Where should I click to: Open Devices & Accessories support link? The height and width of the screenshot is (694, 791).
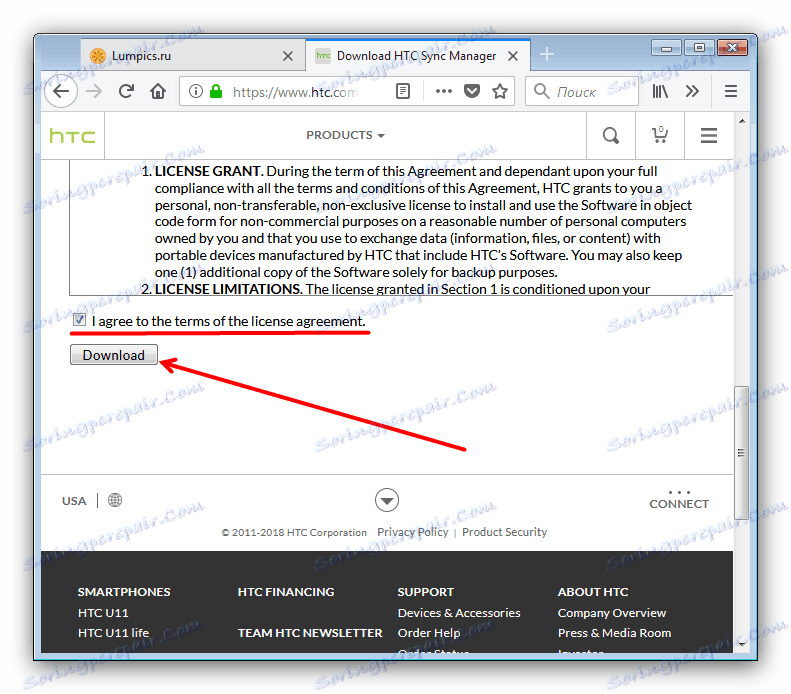(459, 613)
